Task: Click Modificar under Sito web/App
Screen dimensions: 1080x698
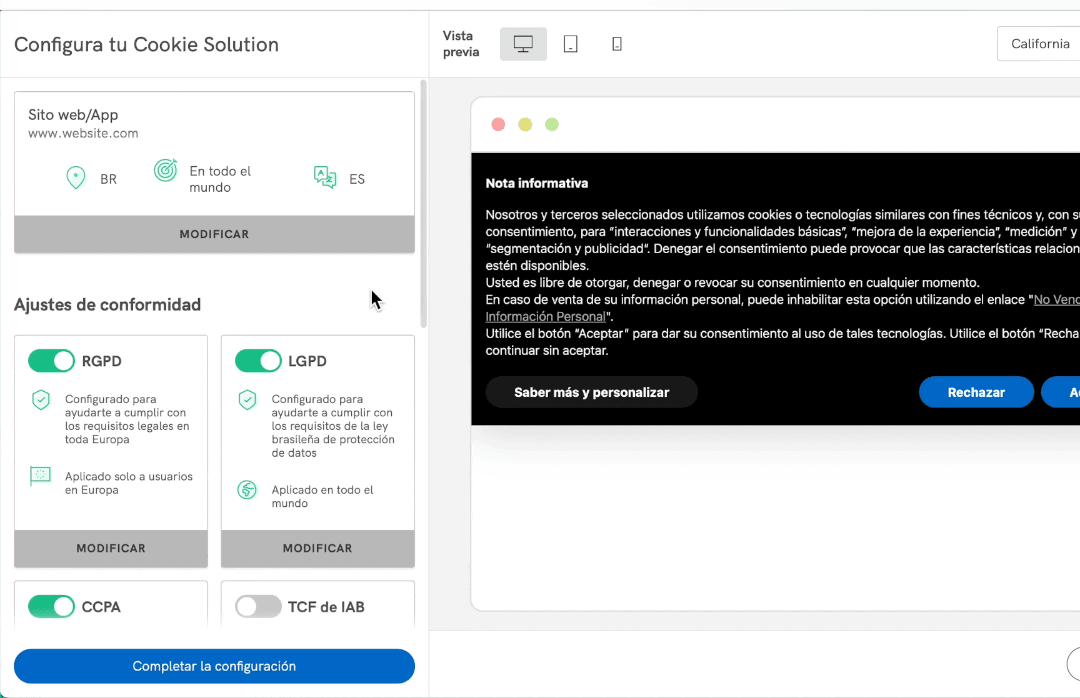Action: pyautogui.click(x=214, y=234)
